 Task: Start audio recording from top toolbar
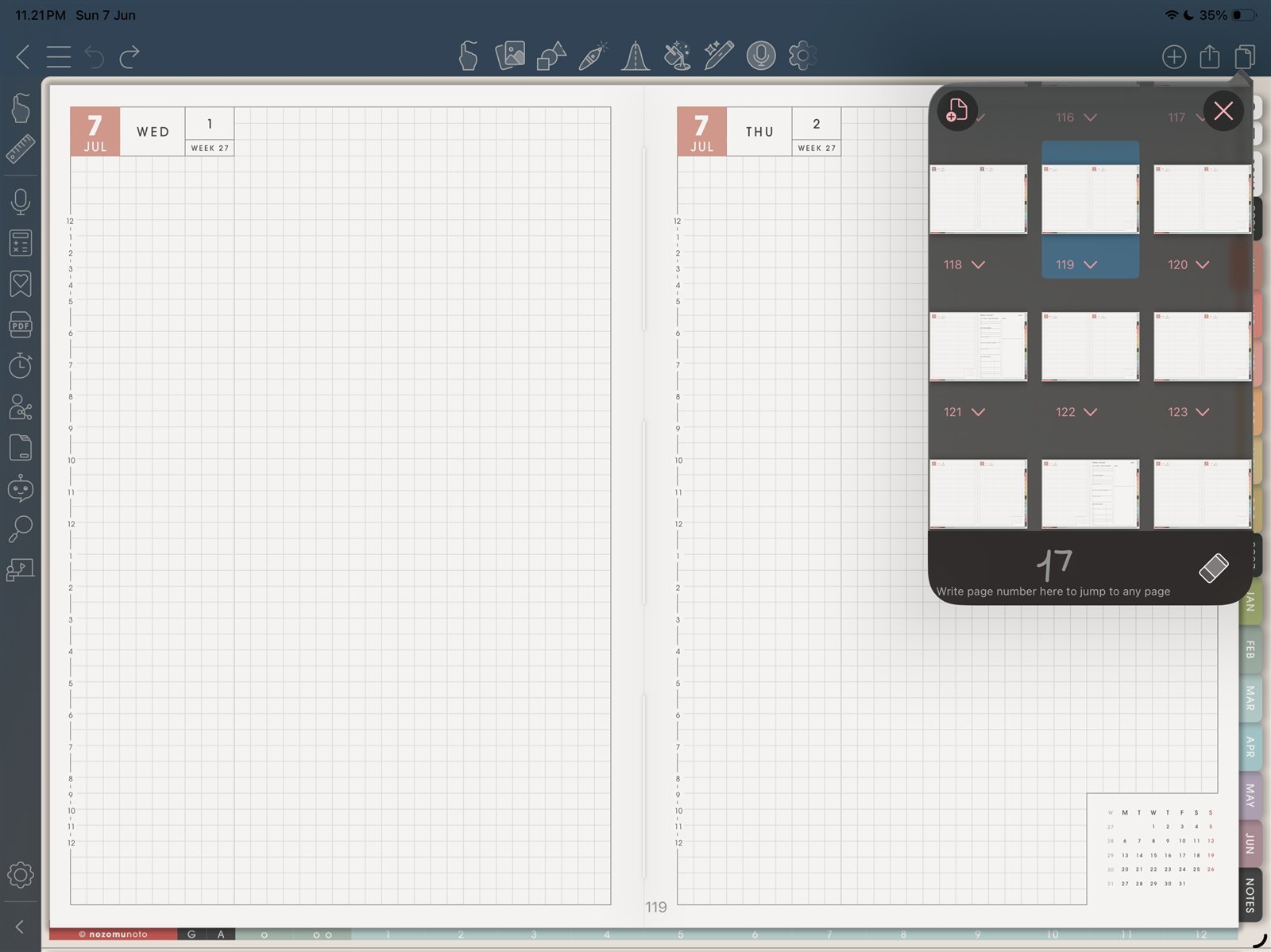coord(761,56)
